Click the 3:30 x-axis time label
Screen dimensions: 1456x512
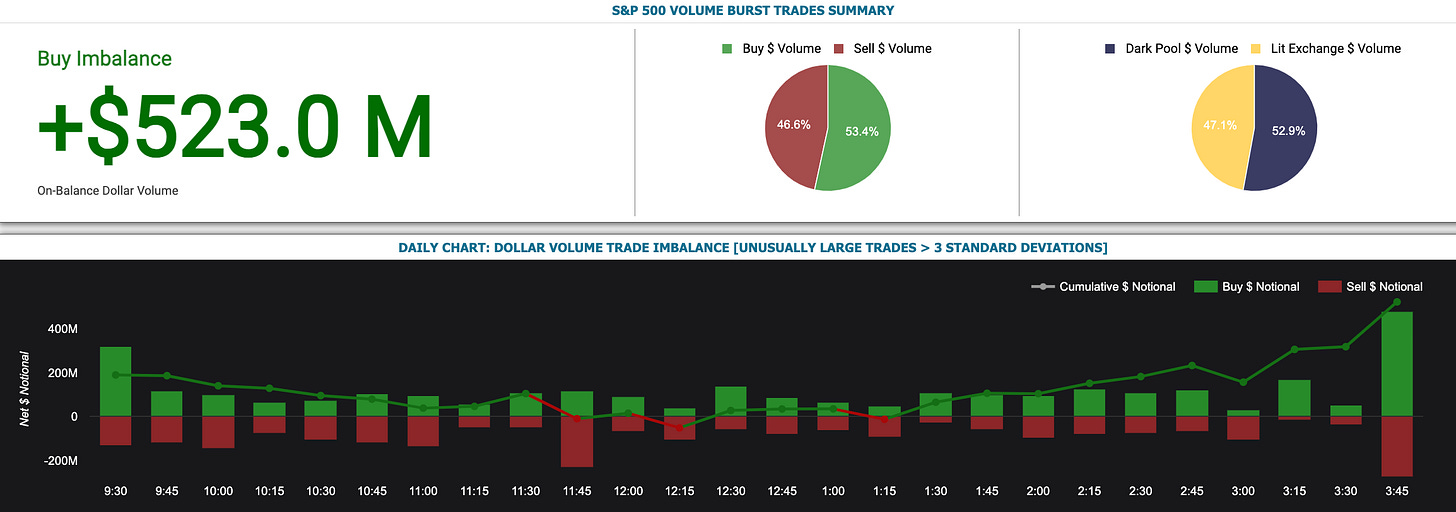tap(1345, 491)
